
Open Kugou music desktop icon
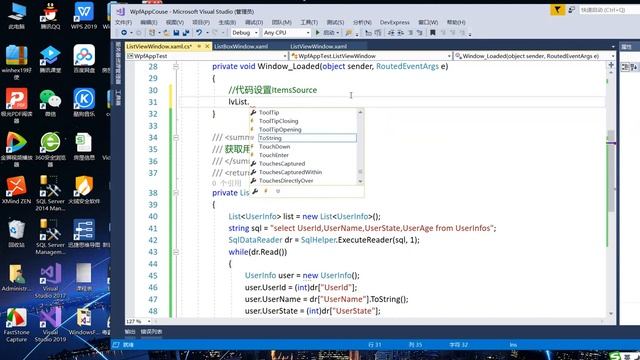pyautogui.click(x=84, y=103)
